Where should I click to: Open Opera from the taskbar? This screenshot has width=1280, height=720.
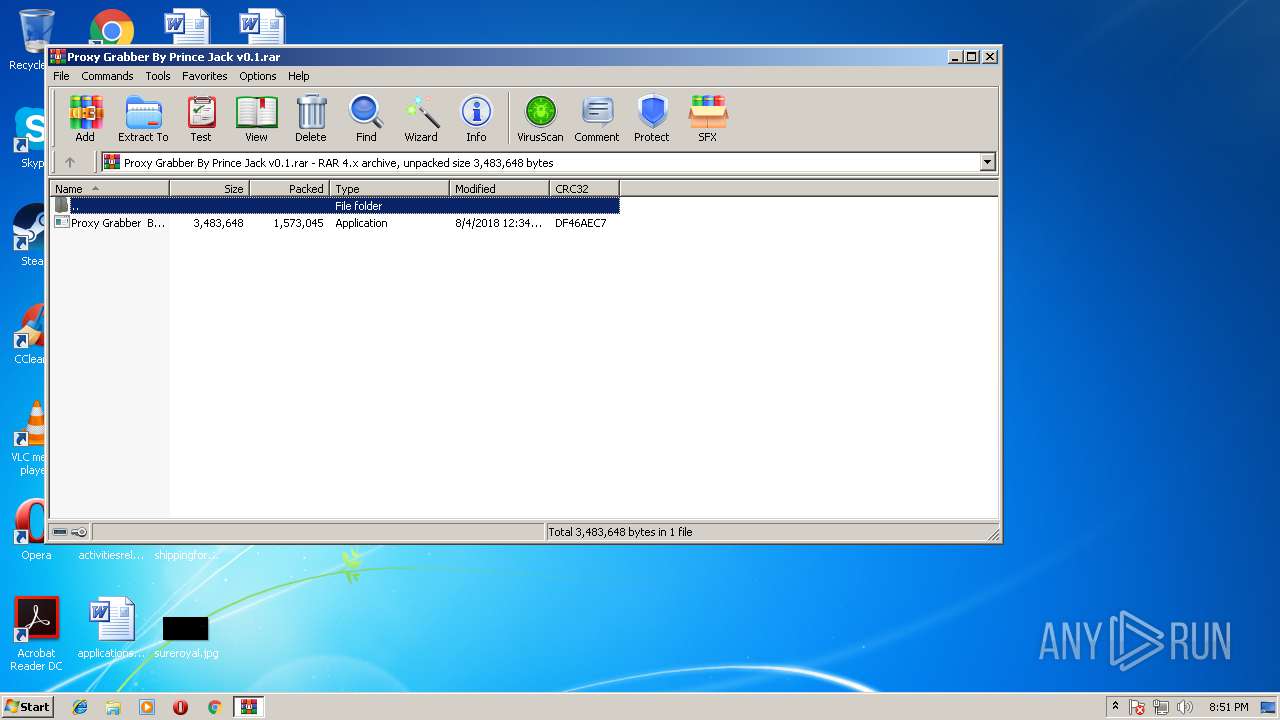coord(181,707)
